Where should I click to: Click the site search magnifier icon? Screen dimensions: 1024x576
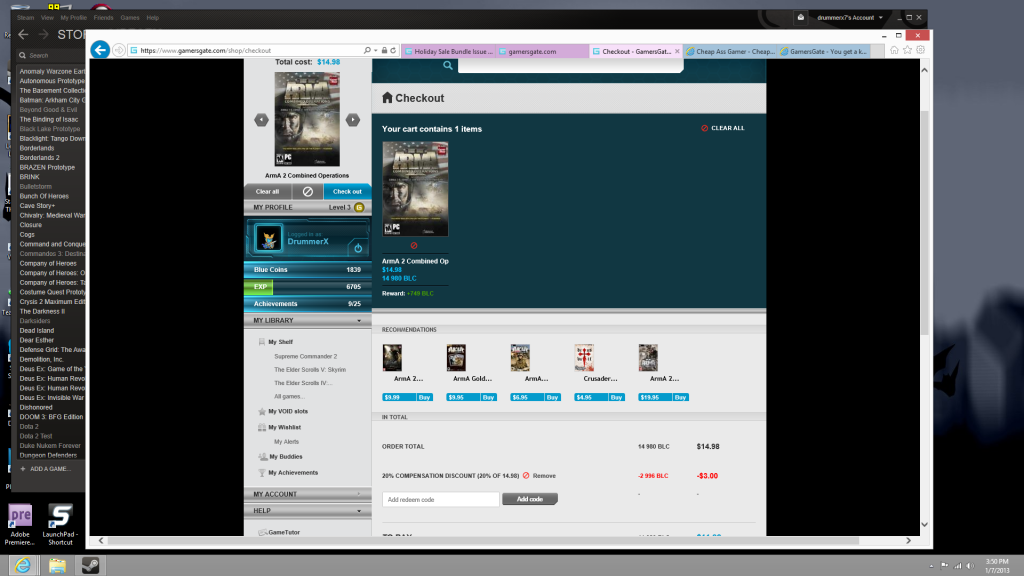click(x=448, y=65)
